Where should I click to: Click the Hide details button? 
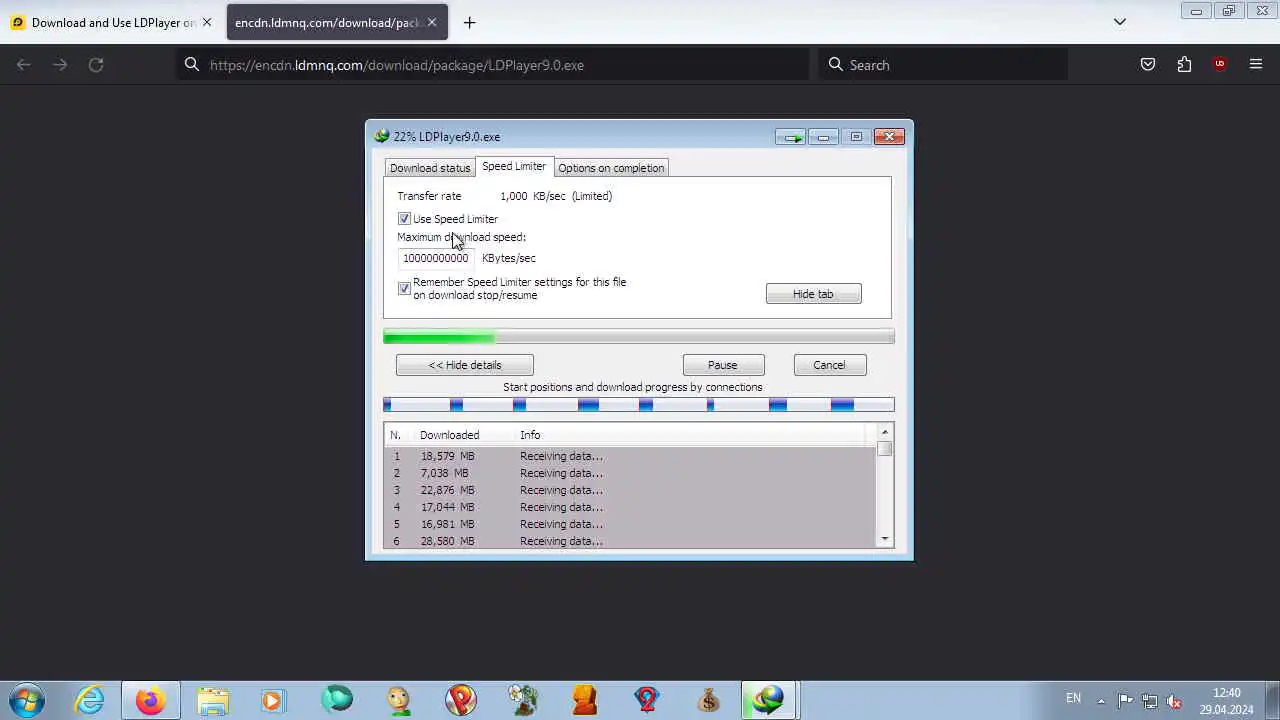click(465, 365)
